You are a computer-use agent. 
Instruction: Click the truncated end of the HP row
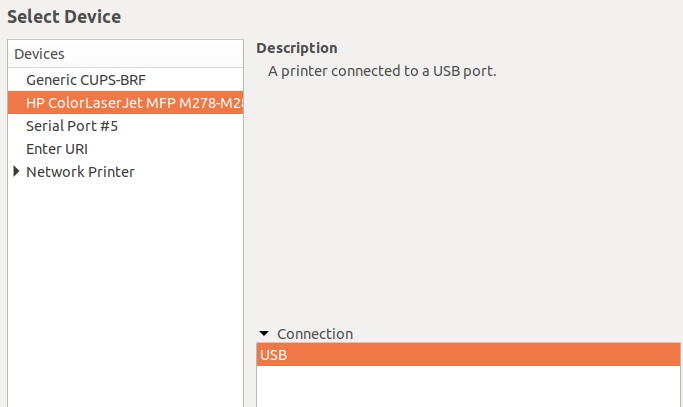point(236,102)
